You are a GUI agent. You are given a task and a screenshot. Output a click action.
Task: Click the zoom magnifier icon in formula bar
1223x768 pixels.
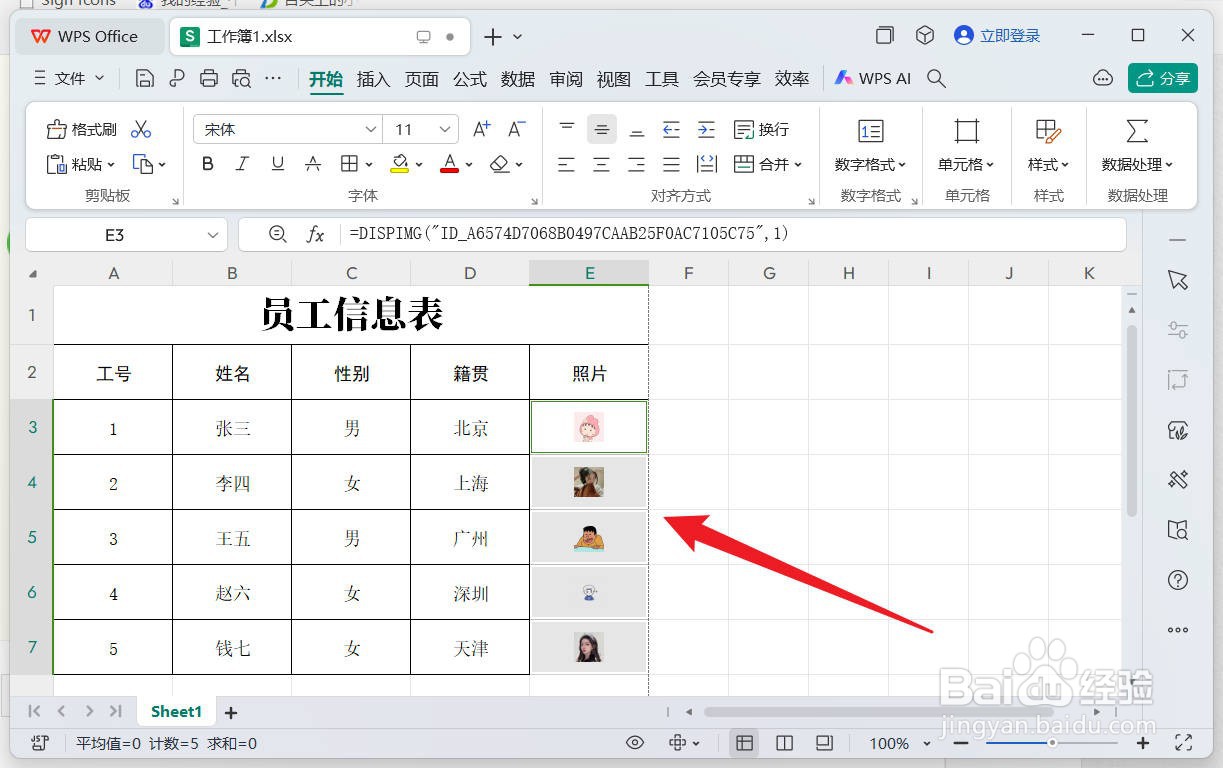click(x=278, y=234)
